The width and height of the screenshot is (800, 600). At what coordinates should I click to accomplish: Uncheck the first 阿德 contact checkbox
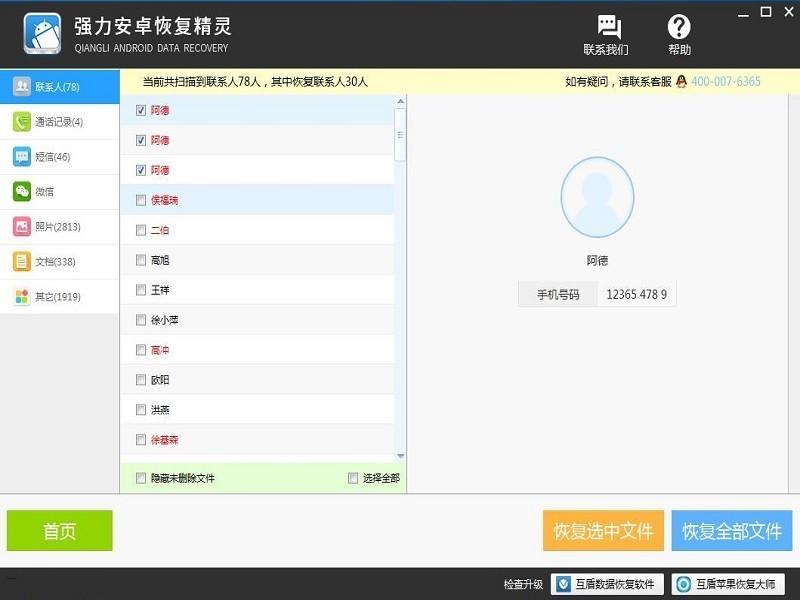point(141,110)
